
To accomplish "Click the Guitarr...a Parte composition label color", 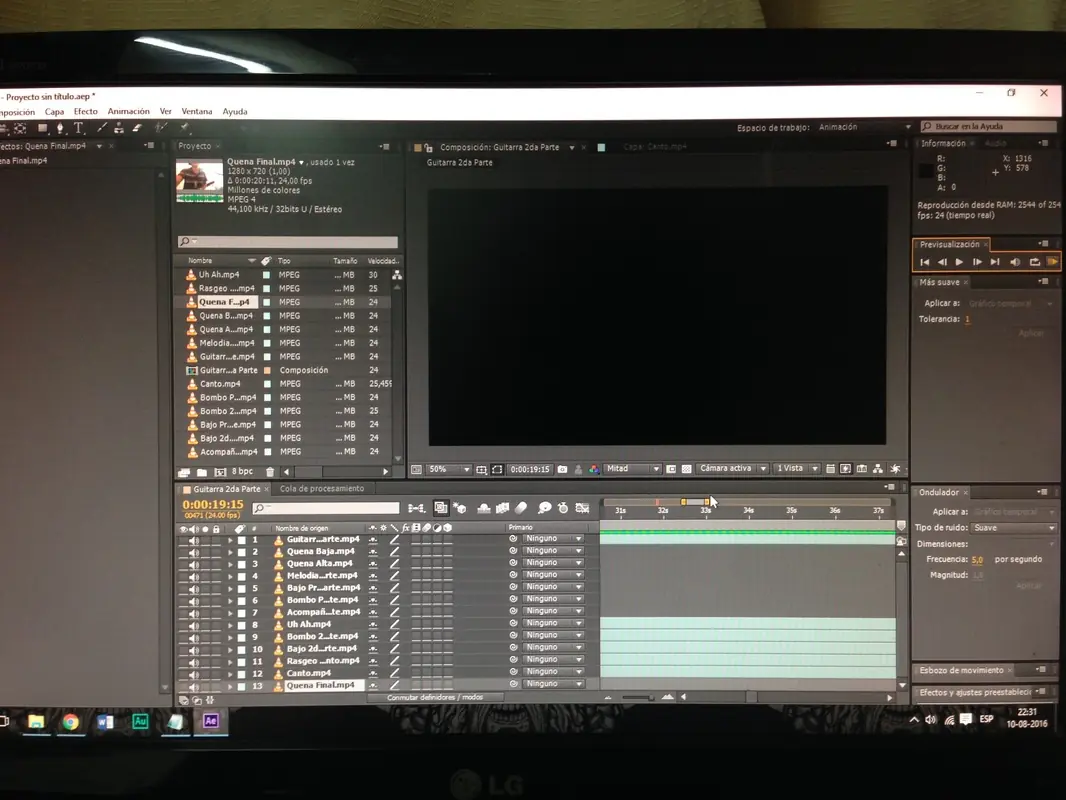I will click(x=267, y=370).
